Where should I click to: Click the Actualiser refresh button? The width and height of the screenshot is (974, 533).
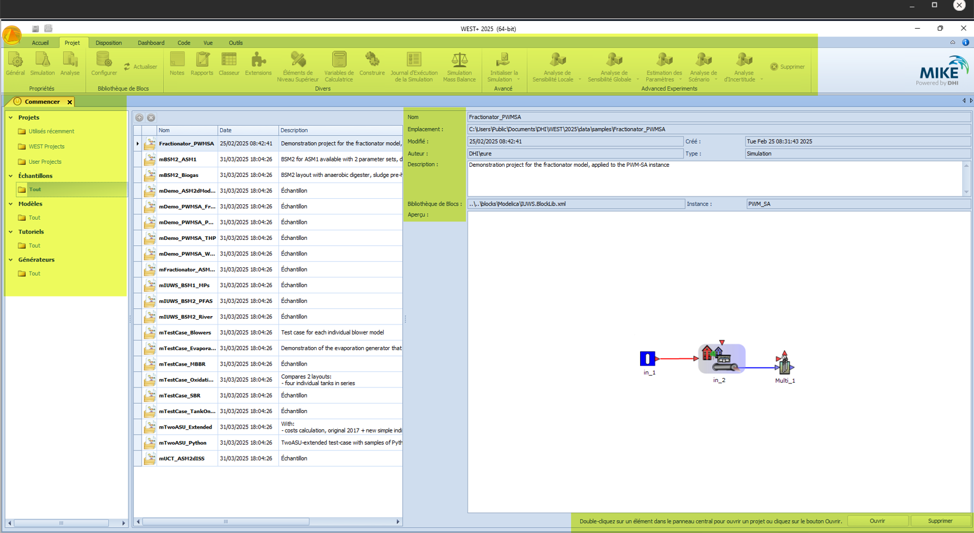click(x=141, y=67)
